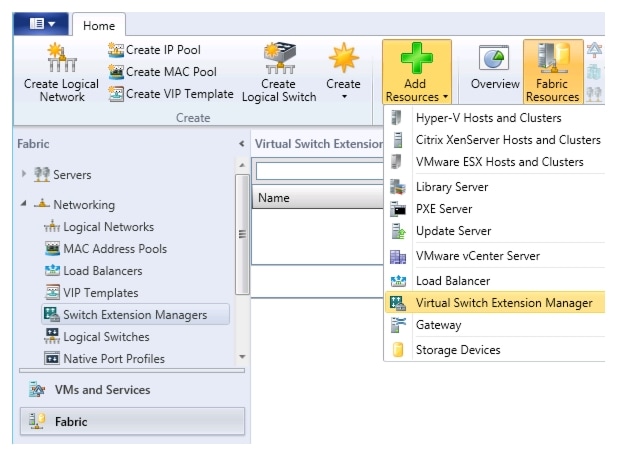
Task: Choose Virtual Switch Extension Manager menu entry
Action: click(503, 303)
